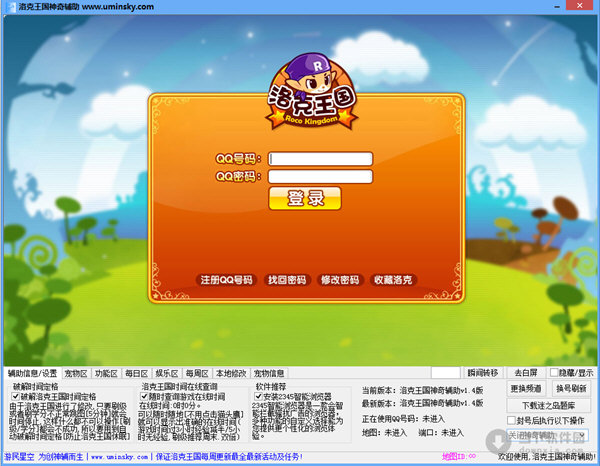This screenshot has height=466, width=600.
Task: Click the 地图ID status text
Action: pos(459,456)
